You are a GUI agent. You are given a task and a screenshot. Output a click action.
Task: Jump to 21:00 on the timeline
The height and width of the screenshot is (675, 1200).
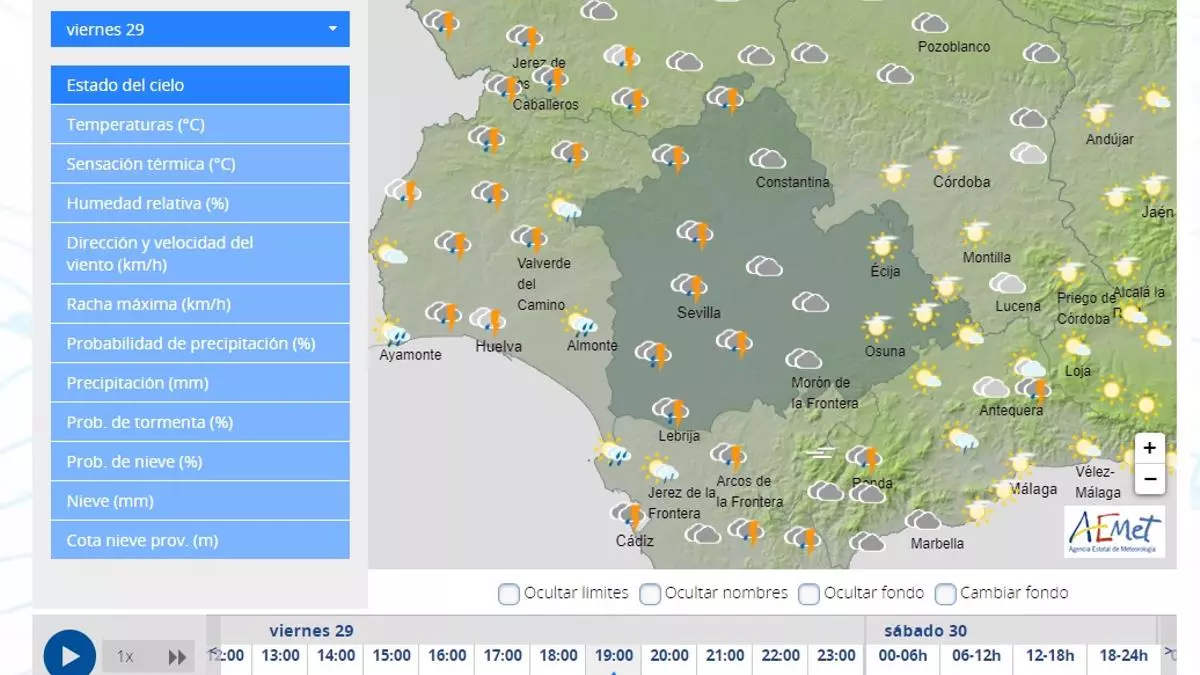coord(726,656)
